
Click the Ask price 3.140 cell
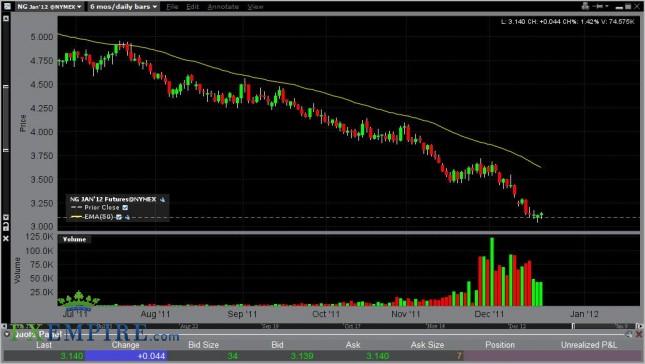[377, 356]
